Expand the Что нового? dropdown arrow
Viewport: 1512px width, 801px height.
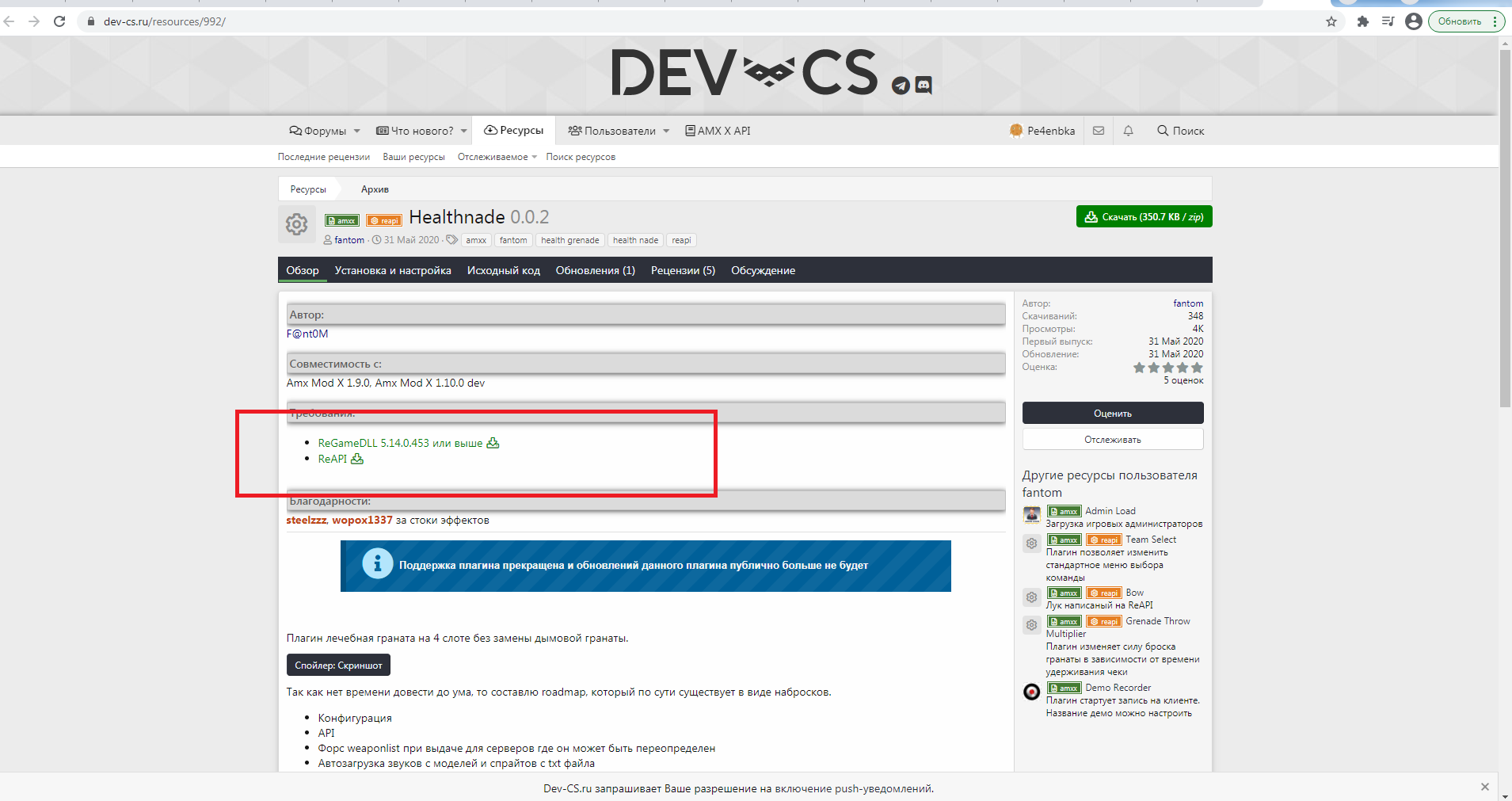coord(464,131)
